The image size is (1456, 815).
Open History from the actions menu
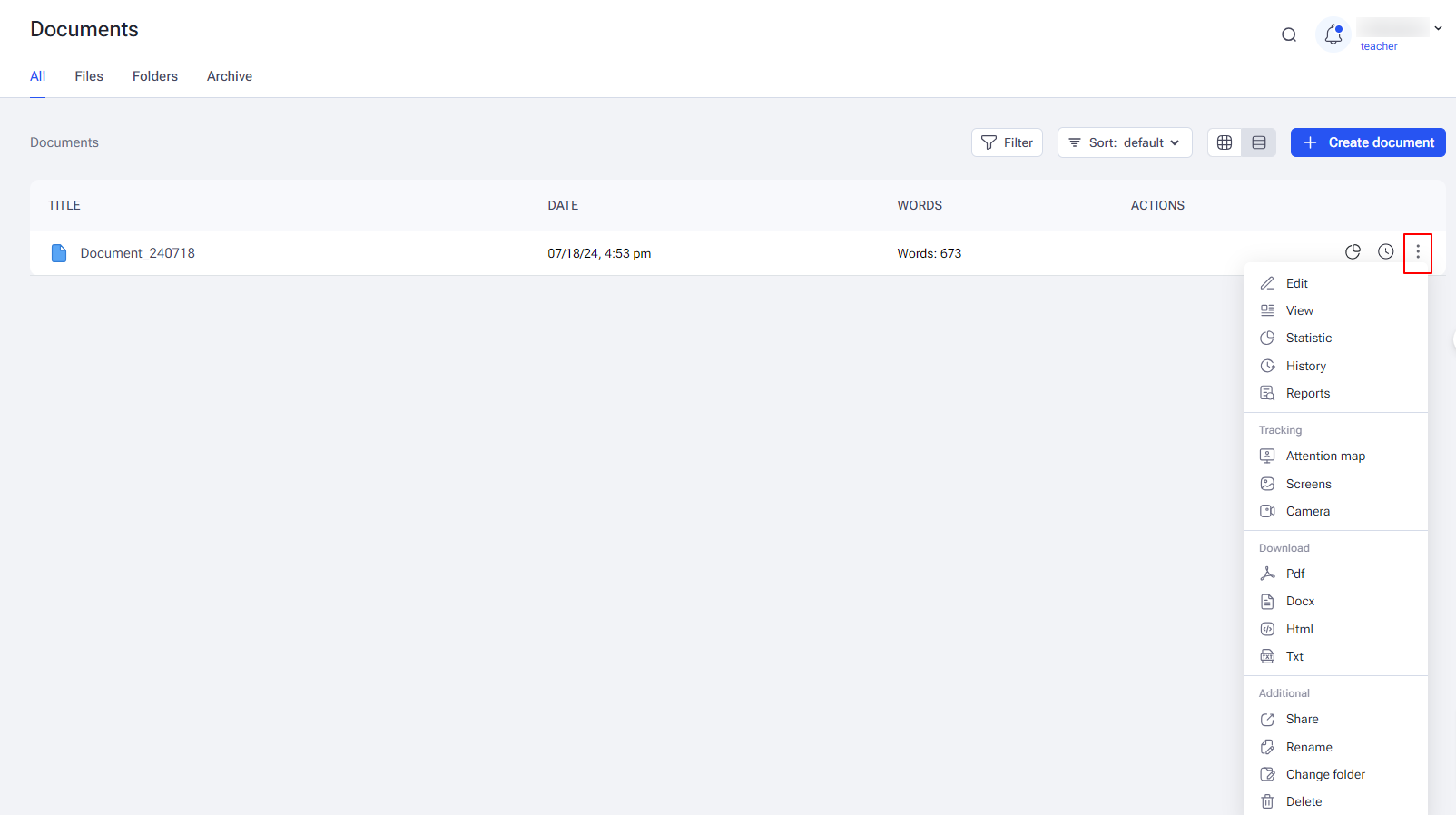coord(1336,366)
